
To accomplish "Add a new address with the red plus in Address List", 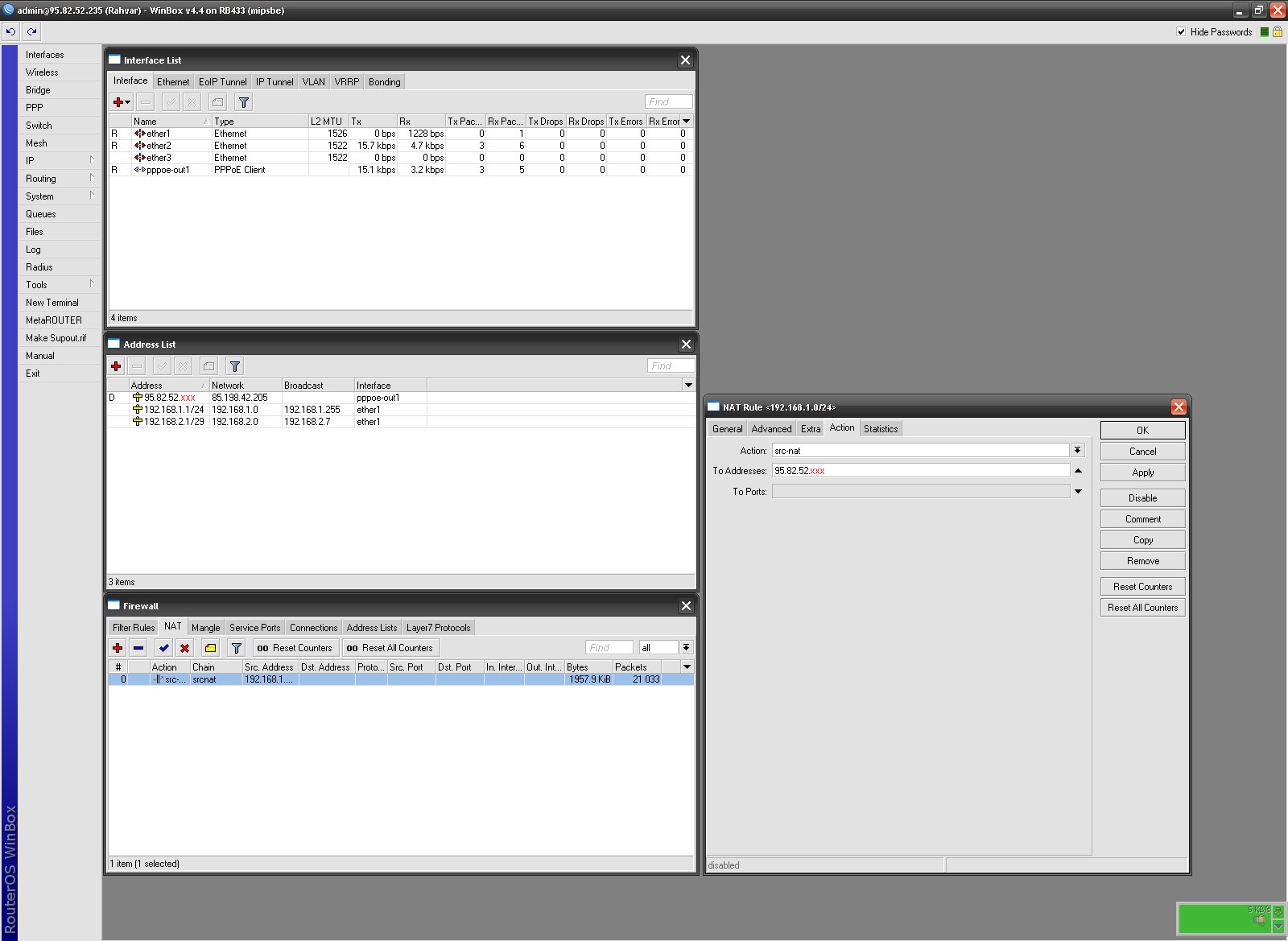I will pyautogui.click(x=116, y=366).
